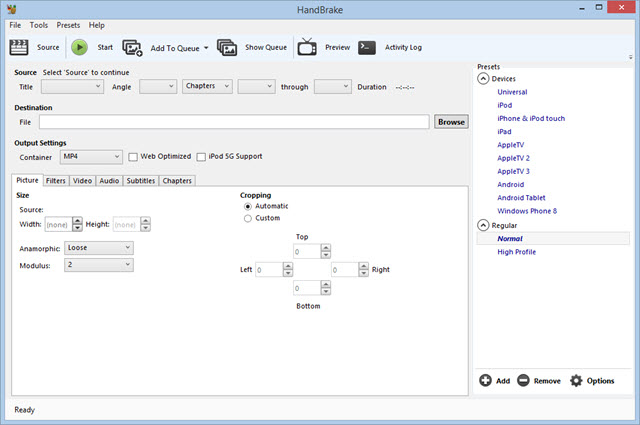640x425 pixels.
Task: Click the preset Options gear icon
Action: pyautogui.click(x=576, y=380)
